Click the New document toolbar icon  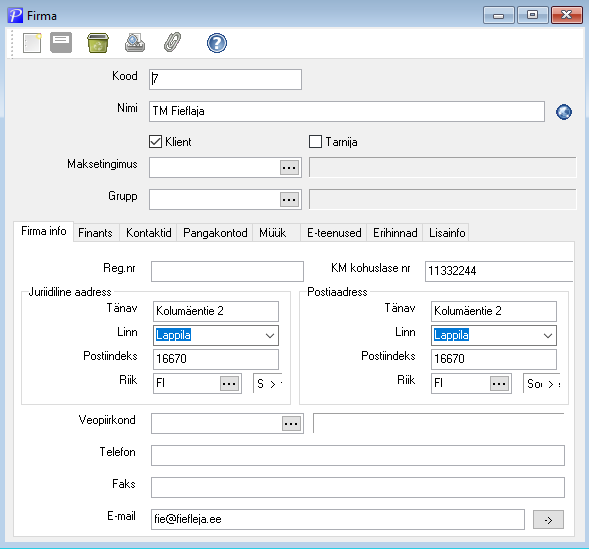point(32,43)
